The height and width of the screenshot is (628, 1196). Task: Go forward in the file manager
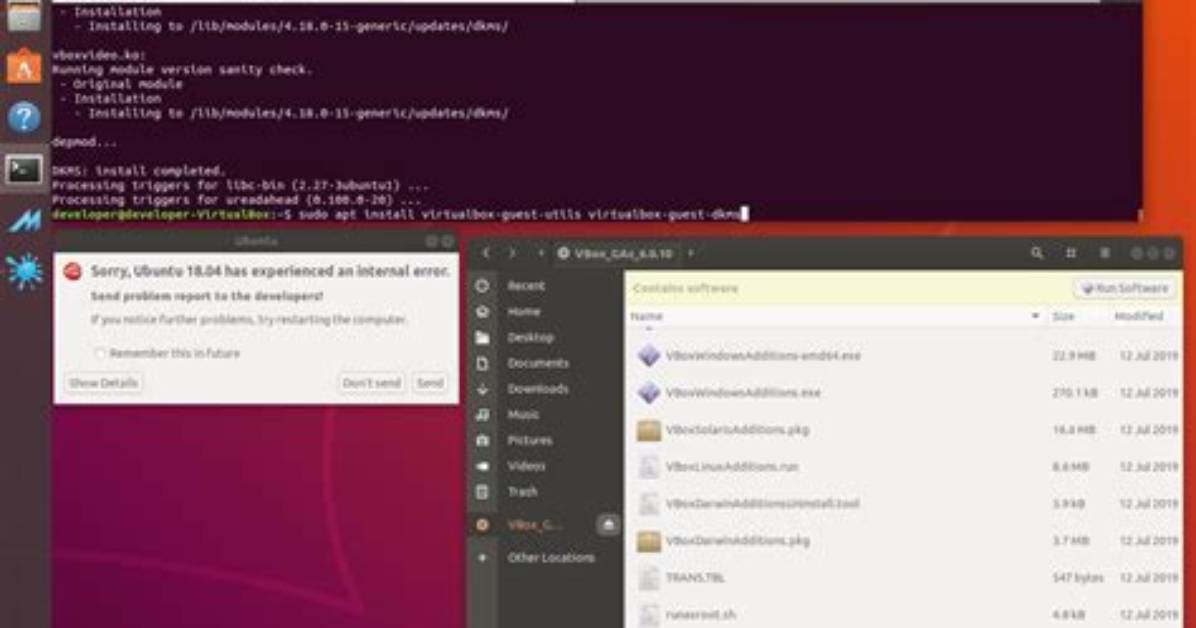coord(513,253)
